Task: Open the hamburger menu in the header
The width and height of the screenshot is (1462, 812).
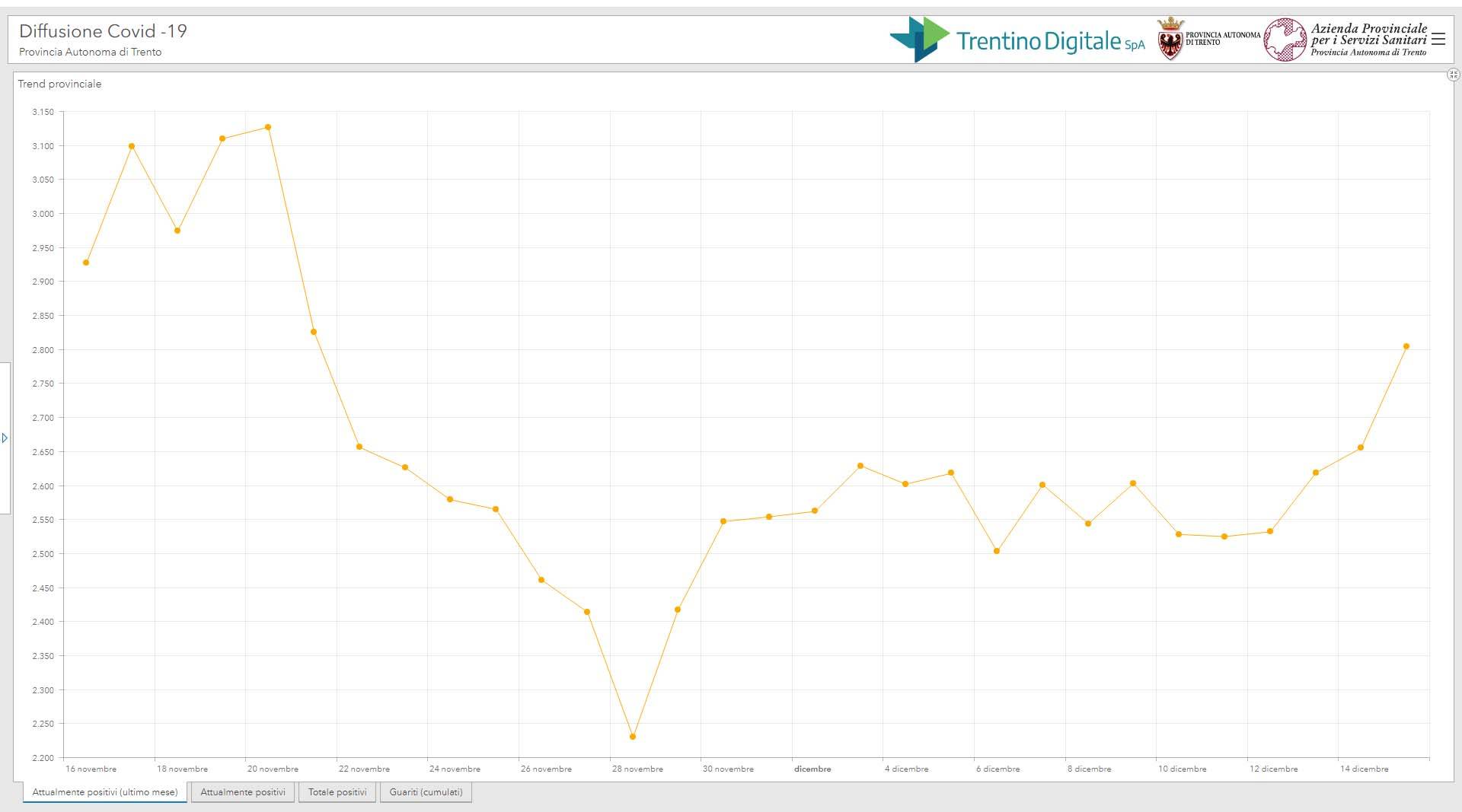Action: coord(1438,39)
